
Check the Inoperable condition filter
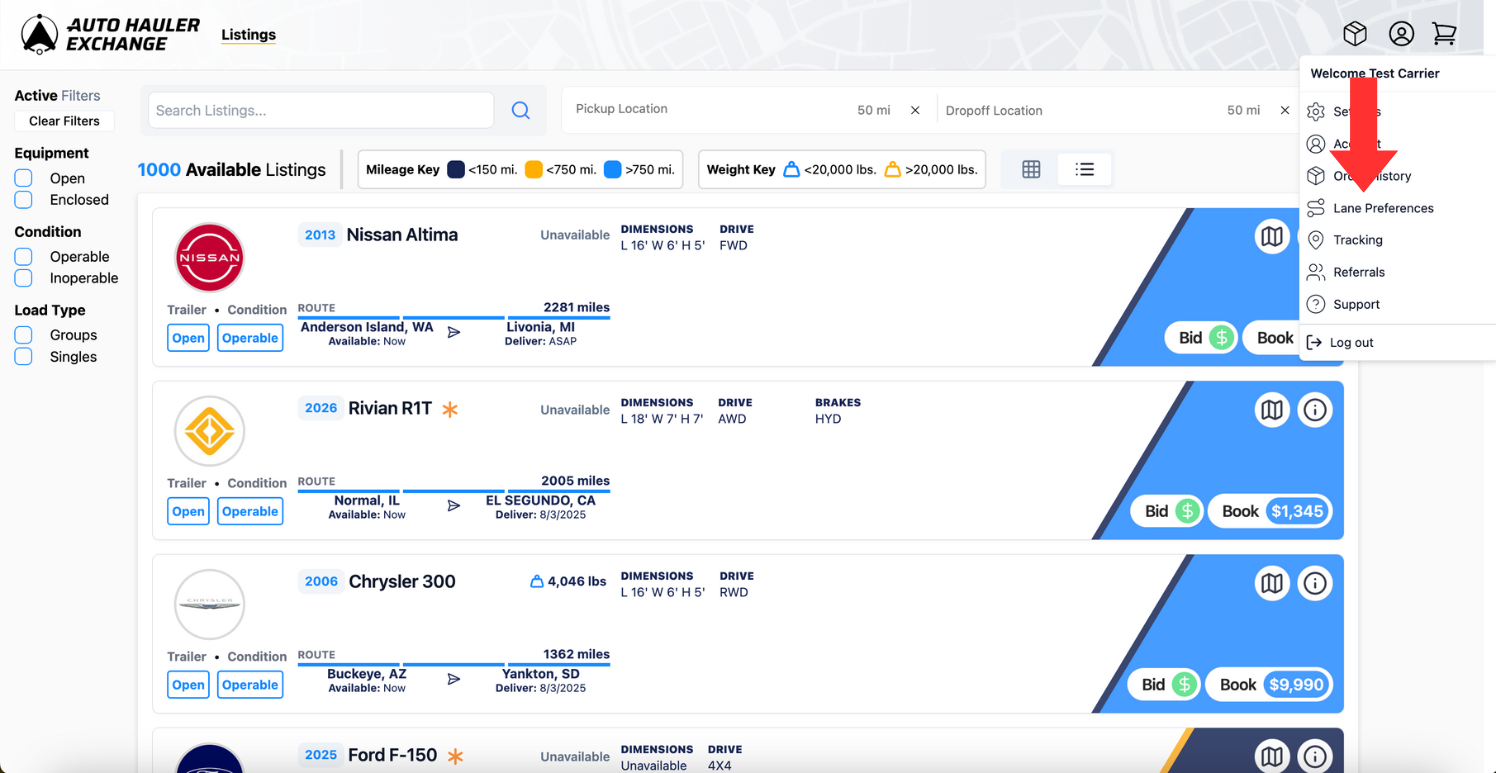[x=23, y=278]
